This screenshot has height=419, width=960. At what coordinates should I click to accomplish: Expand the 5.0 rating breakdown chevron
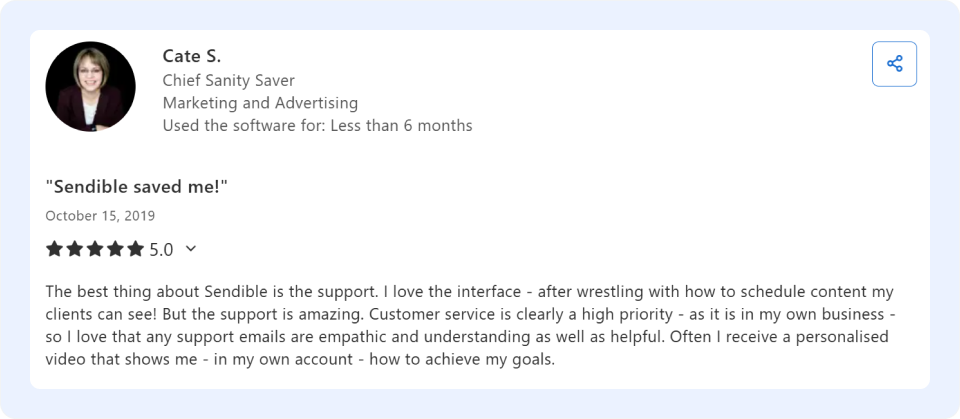click(191, 249)
